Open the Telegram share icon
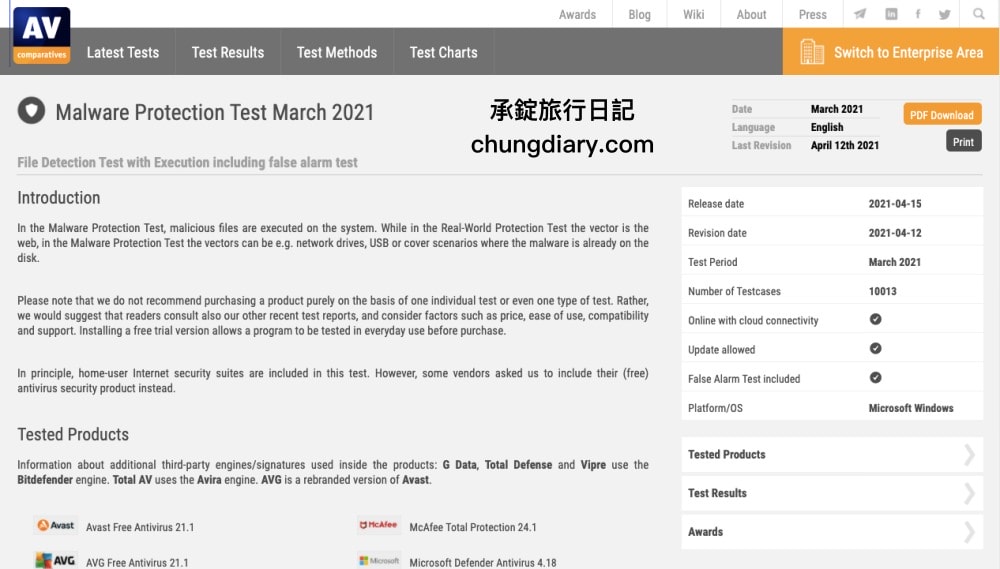The width and height of the screenshot is (1000, 569). (x=860, y=14)
